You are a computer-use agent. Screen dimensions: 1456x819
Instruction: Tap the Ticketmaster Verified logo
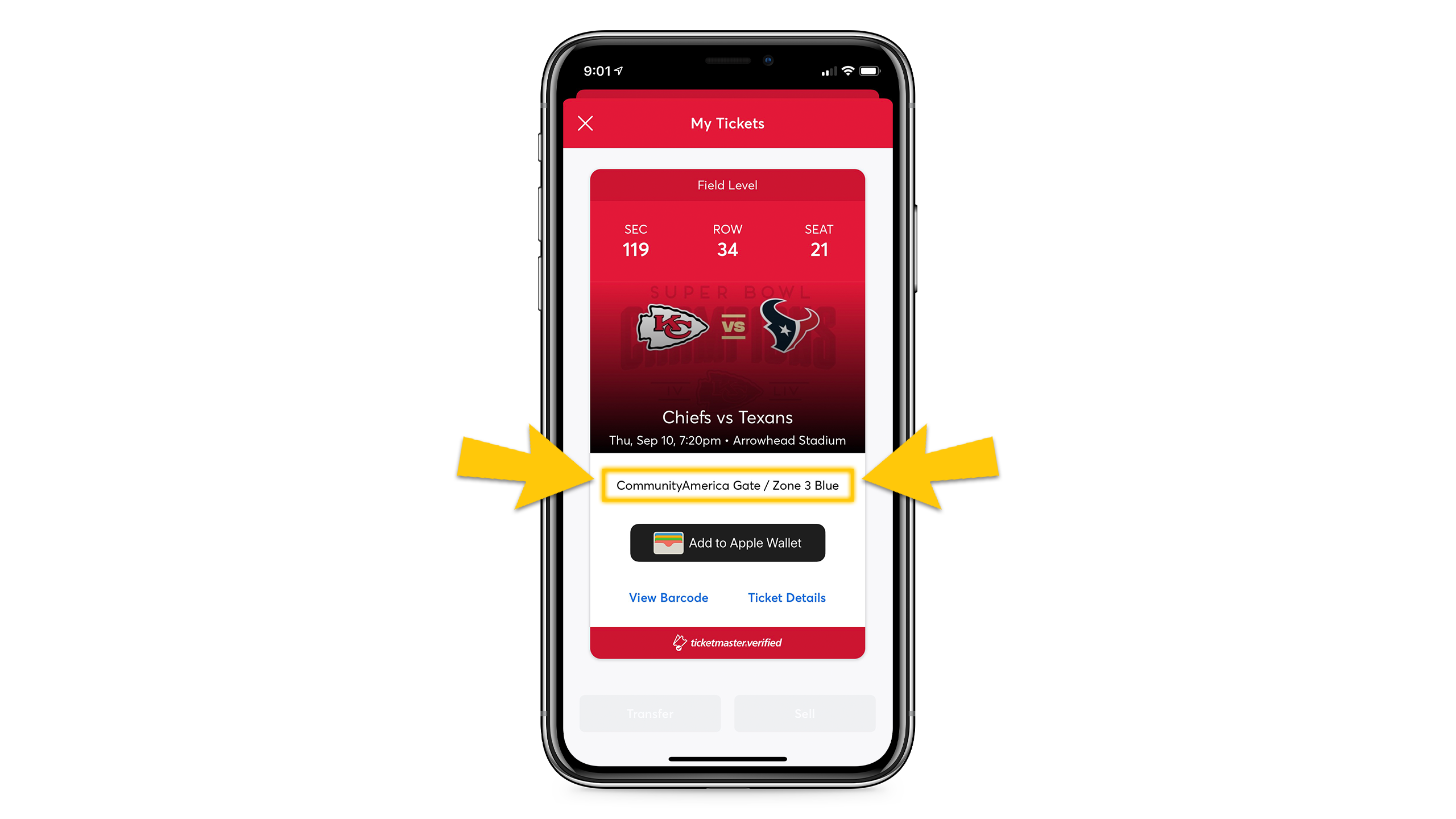[x=727, y=642]
